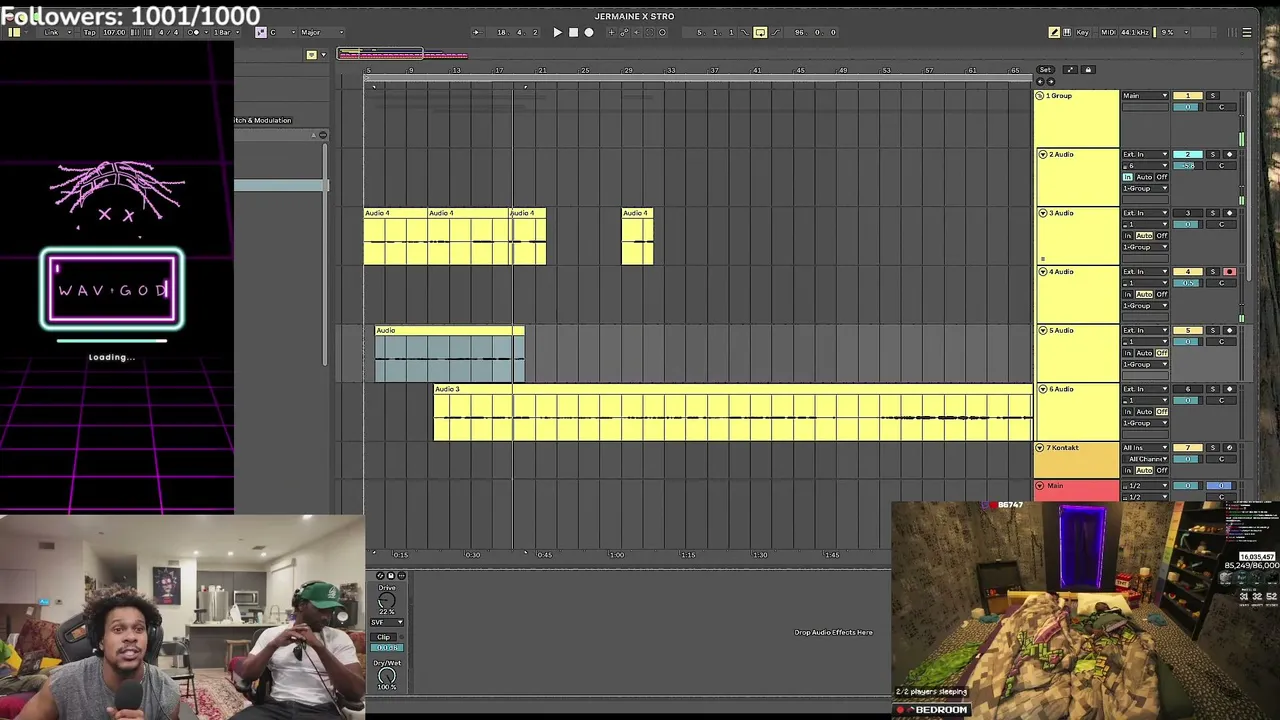Select the long Audio 3 clip
This screenshot has height=720, width=1280.
tap(733, 413)
